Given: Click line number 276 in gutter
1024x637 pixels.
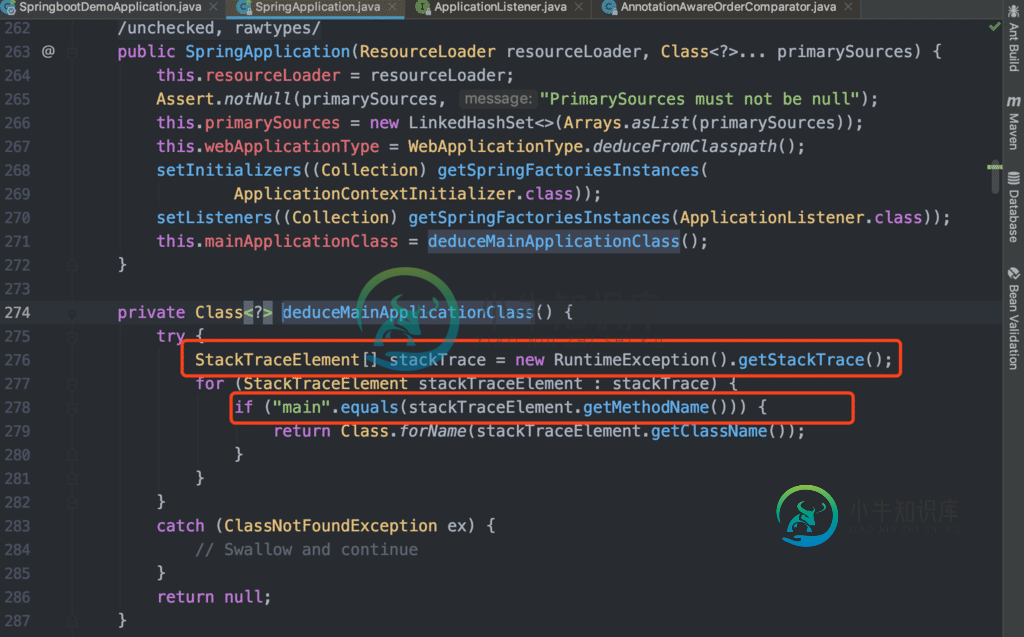Looking at the screenshot, I should point(18,360).
